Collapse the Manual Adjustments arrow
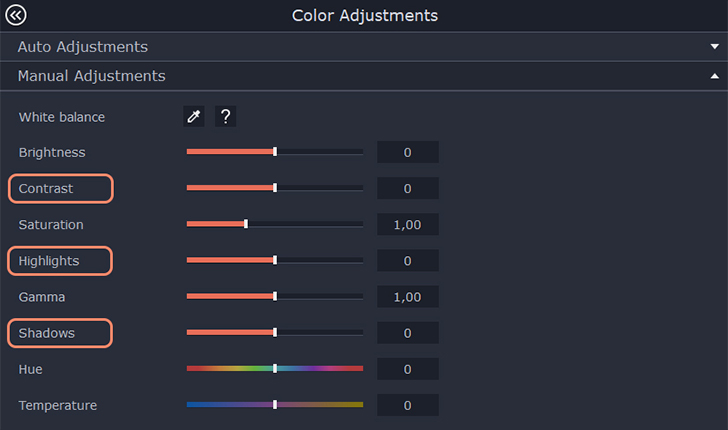Screen dimensions: 728x430 715,76
